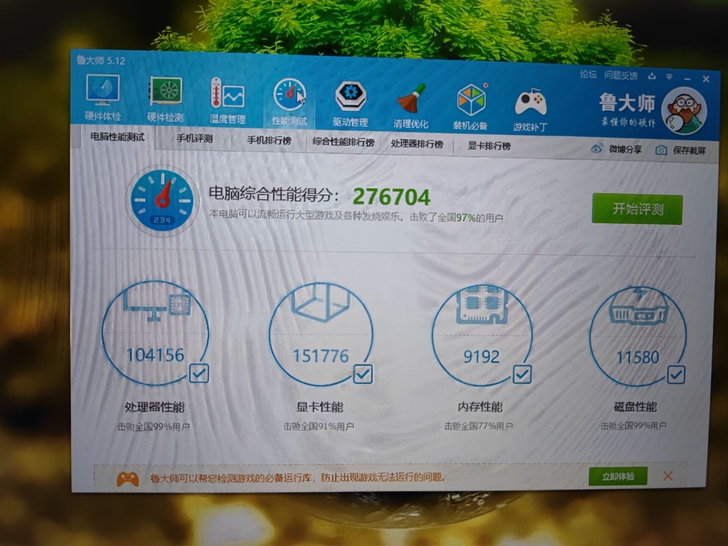Viewport: 728px width, 546px height.
Task: Open the title bar dropdown menu arrow
Action: (x=669, y=77)
